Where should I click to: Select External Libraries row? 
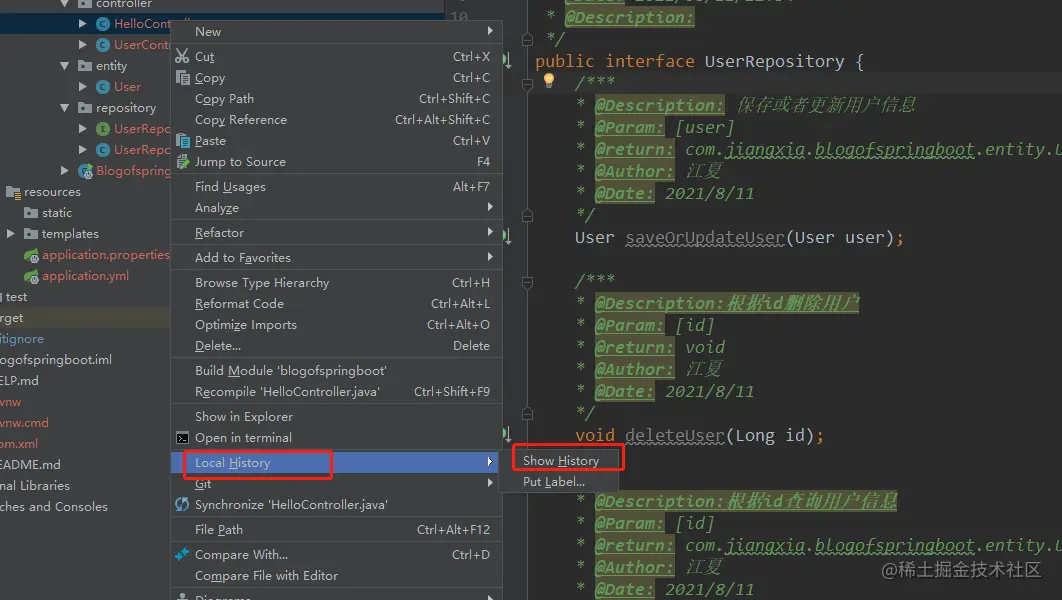click(x=35, y=486)
